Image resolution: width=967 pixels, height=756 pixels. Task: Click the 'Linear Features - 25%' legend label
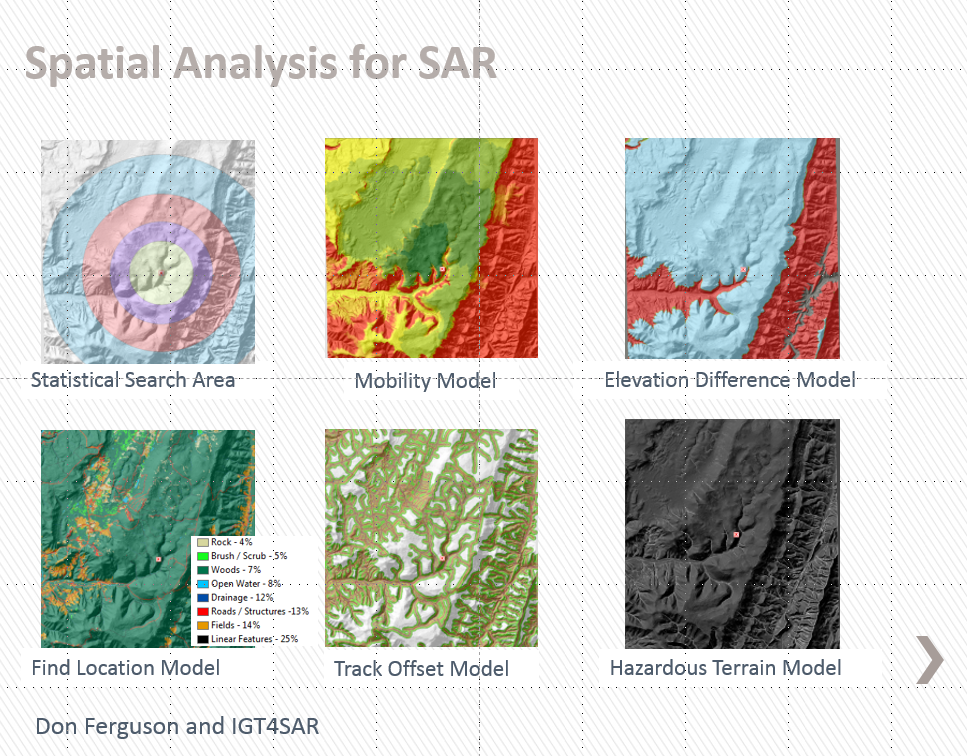pos(255,639)
